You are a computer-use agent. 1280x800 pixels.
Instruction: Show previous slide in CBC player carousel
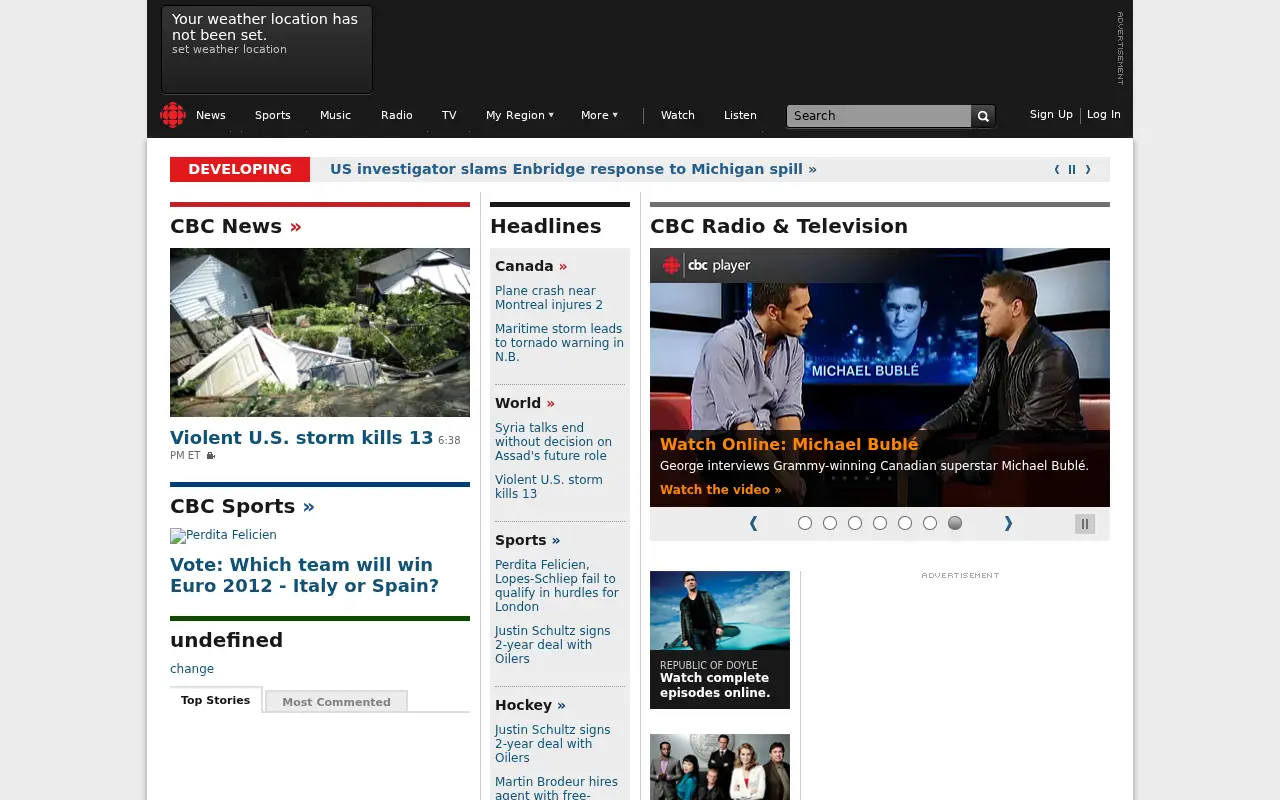pyautogui.click(x=754, y=523)
